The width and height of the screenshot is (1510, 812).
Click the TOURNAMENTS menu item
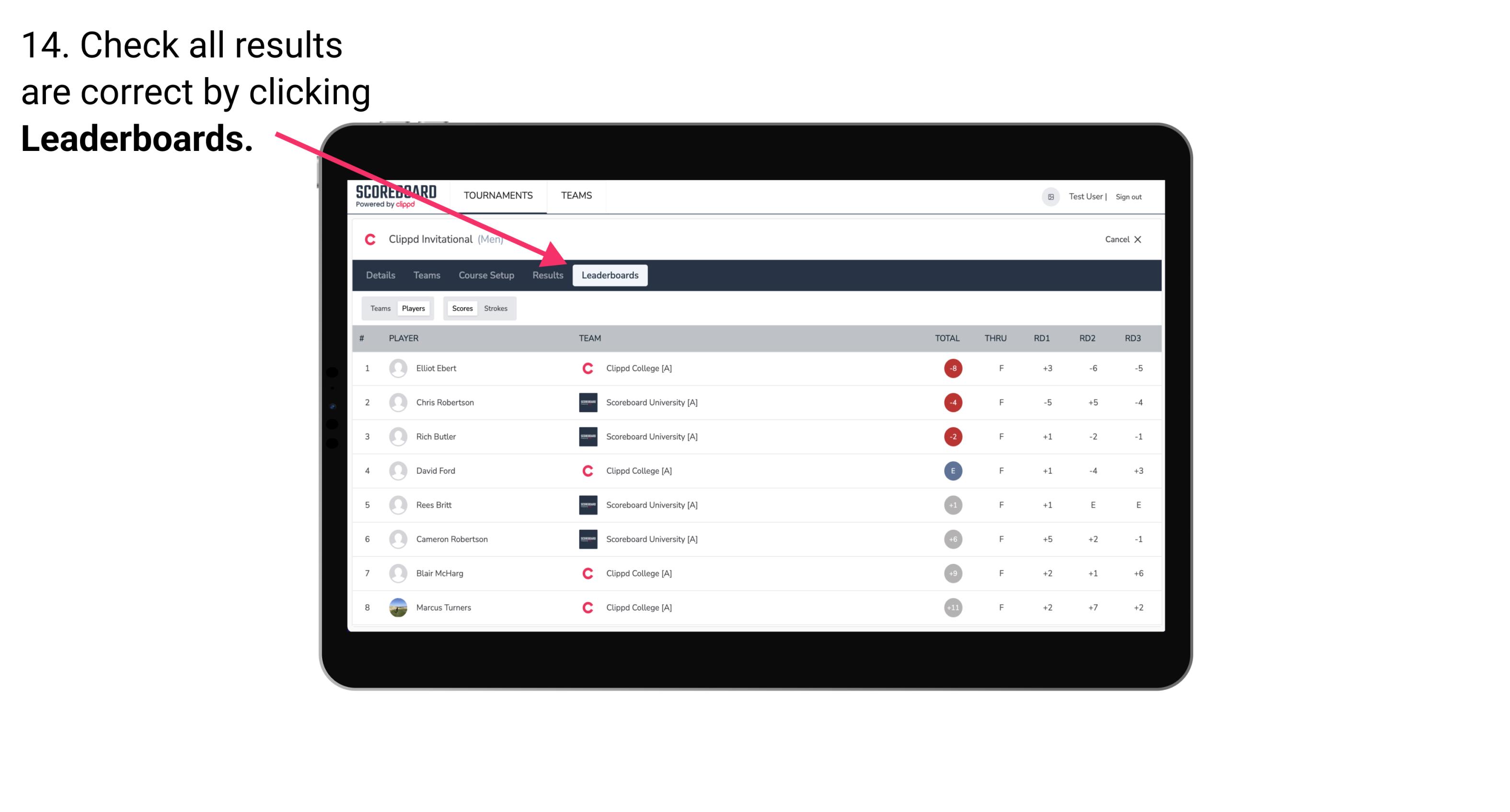[x=499, y=195]
